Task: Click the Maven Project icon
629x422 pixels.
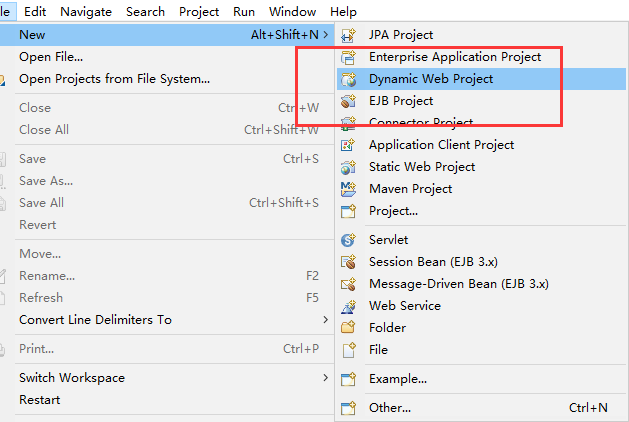Action: click(348, 189)
